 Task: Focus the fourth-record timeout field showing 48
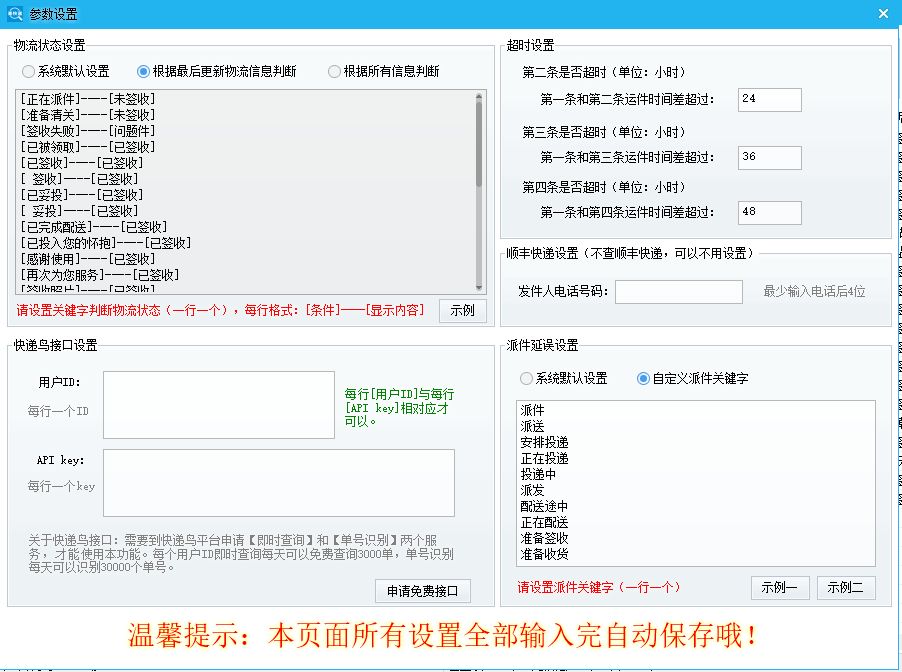770,213
